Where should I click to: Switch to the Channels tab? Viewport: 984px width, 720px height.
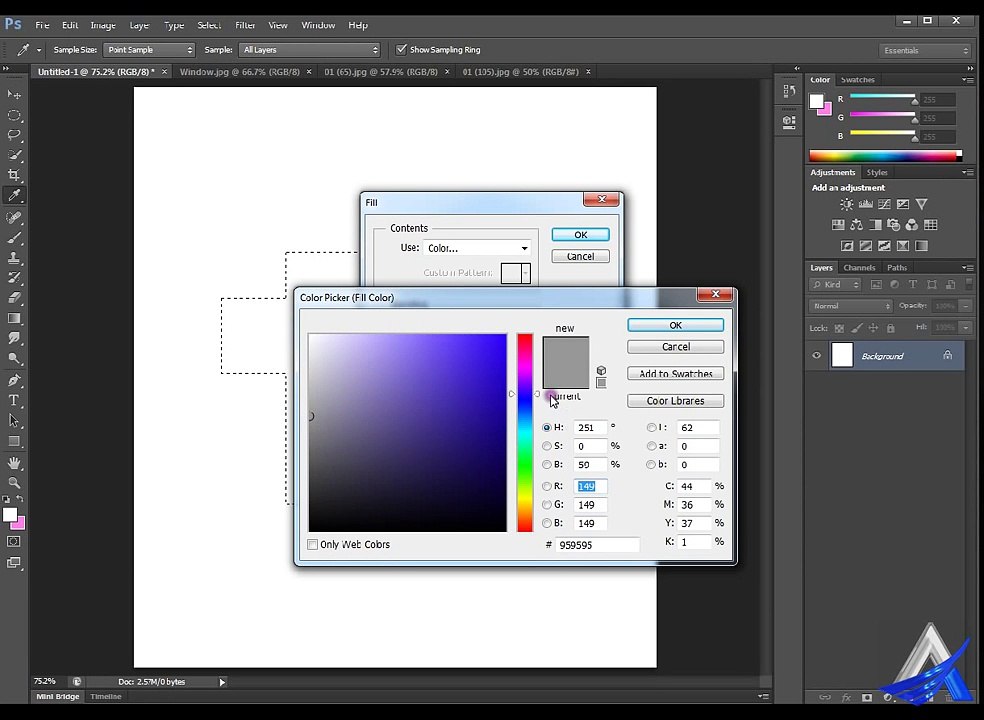click(x=859, y=267)
